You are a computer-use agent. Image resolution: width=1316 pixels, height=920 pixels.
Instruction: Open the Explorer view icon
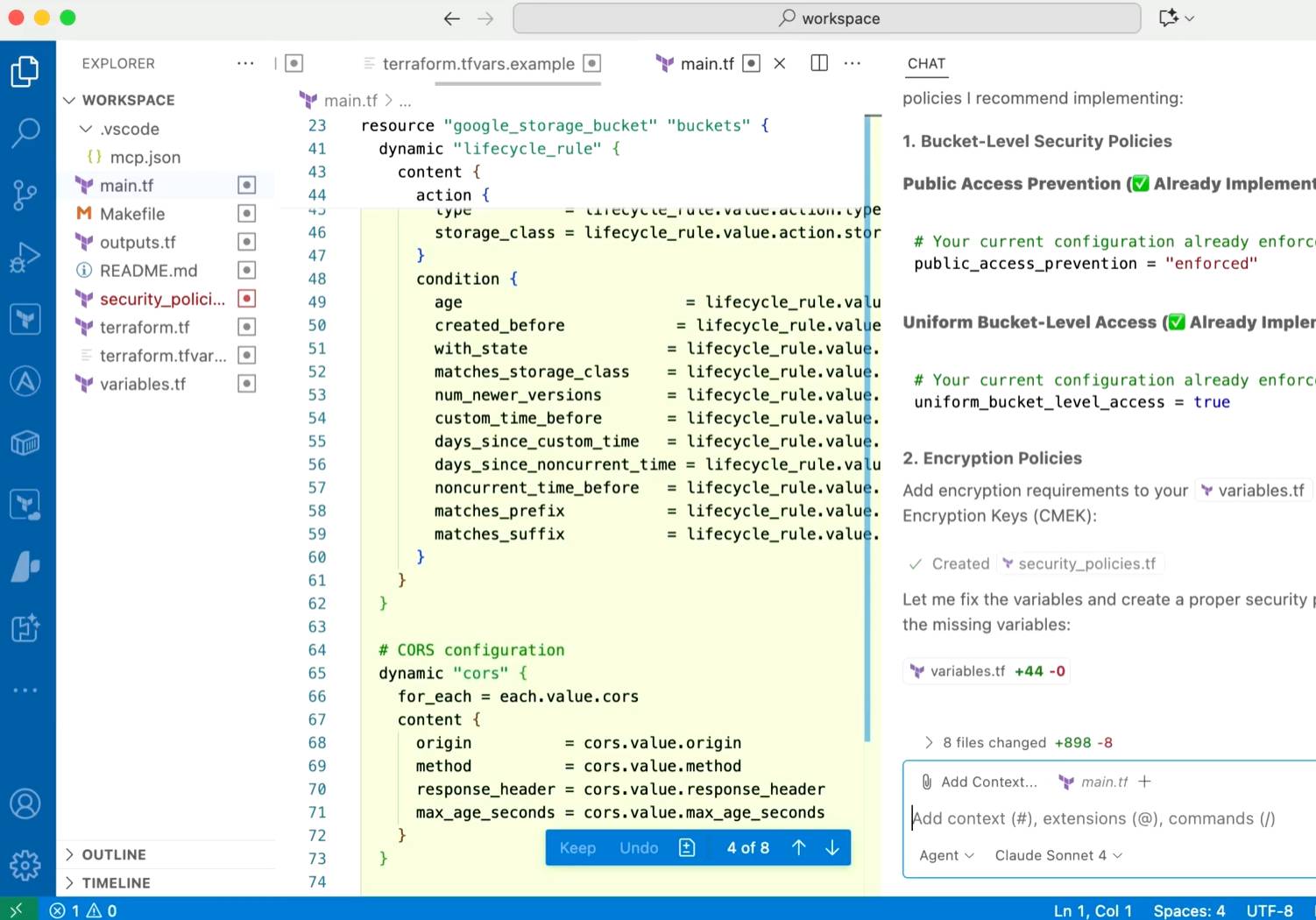(x=25, y=71)
